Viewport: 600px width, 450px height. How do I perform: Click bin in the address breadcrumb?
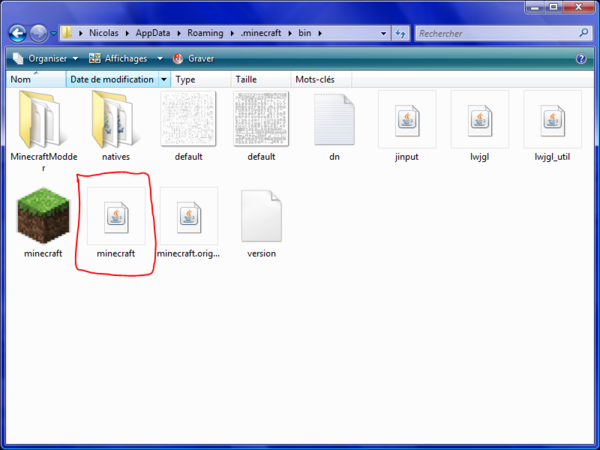(305, 33)
